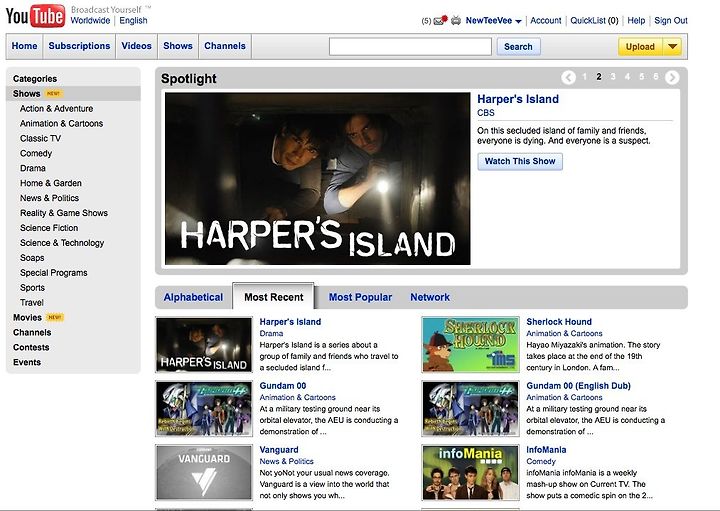The image size is (720, 511).
Task: Click Watch This Show button
Action: [520, 161]
